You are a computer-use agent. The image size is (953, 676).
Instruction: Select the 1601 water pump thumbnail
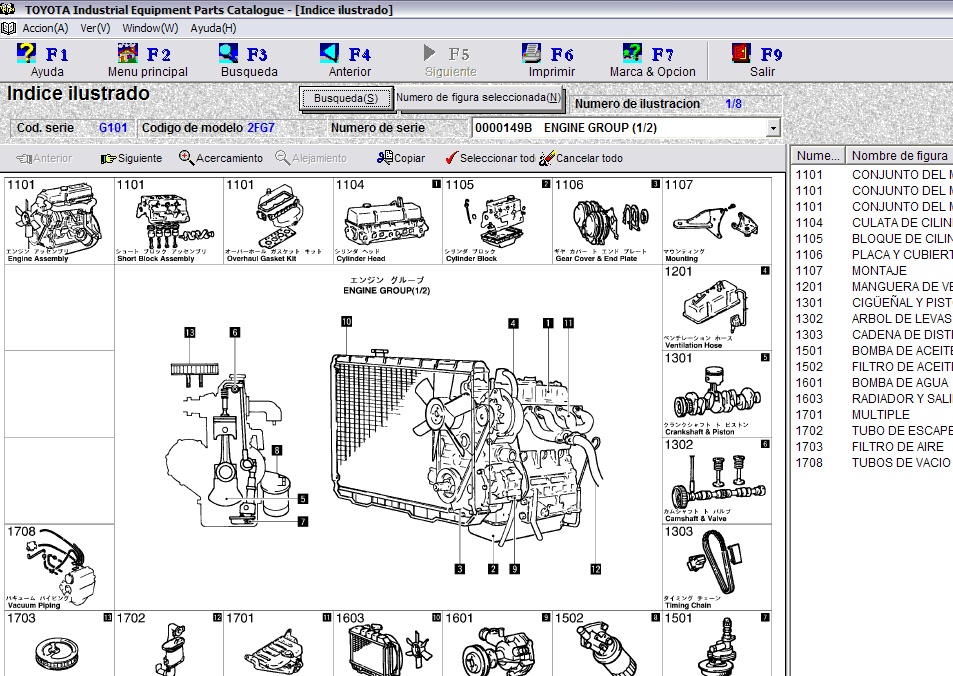click(497, 644)
